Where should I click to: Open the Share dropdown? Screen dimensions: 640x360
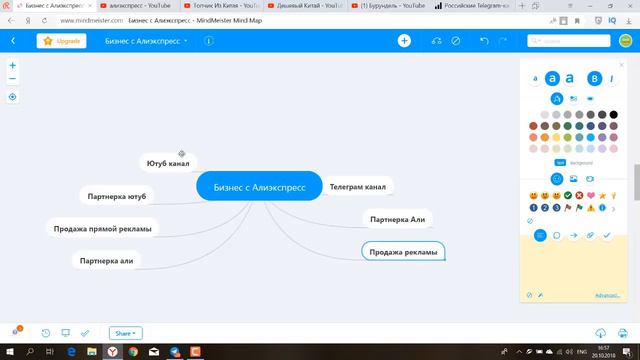click(x=125, y=333)
